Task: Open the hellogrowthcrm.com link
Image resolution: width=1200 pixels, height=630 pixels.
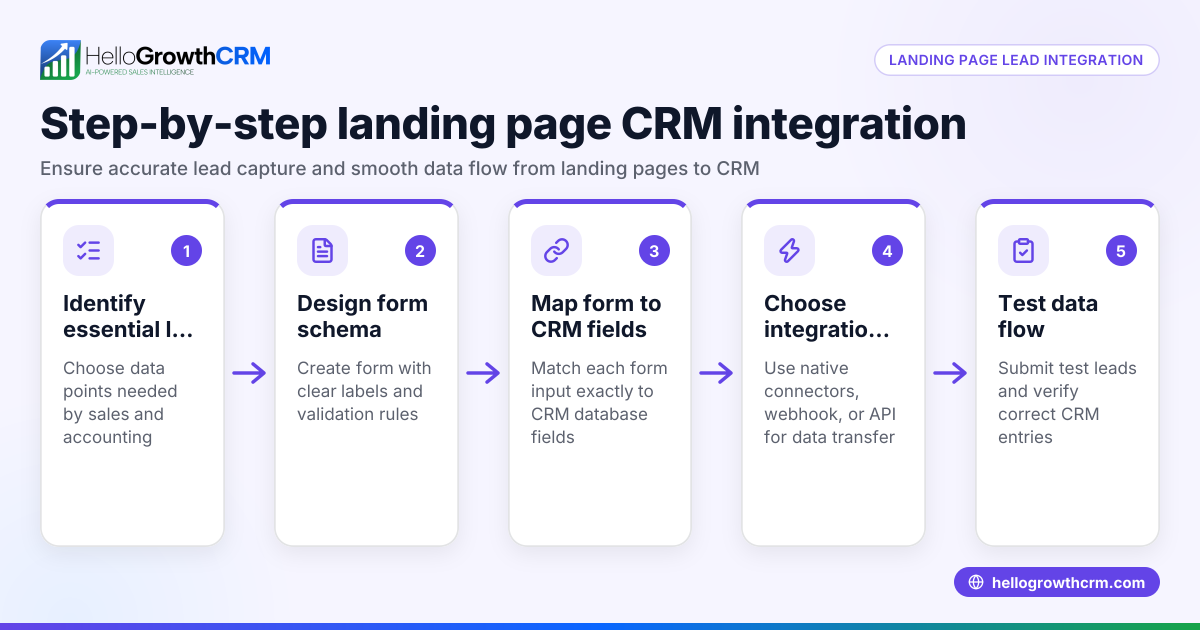Action: pyautogui.click(x=1057, y=582)
